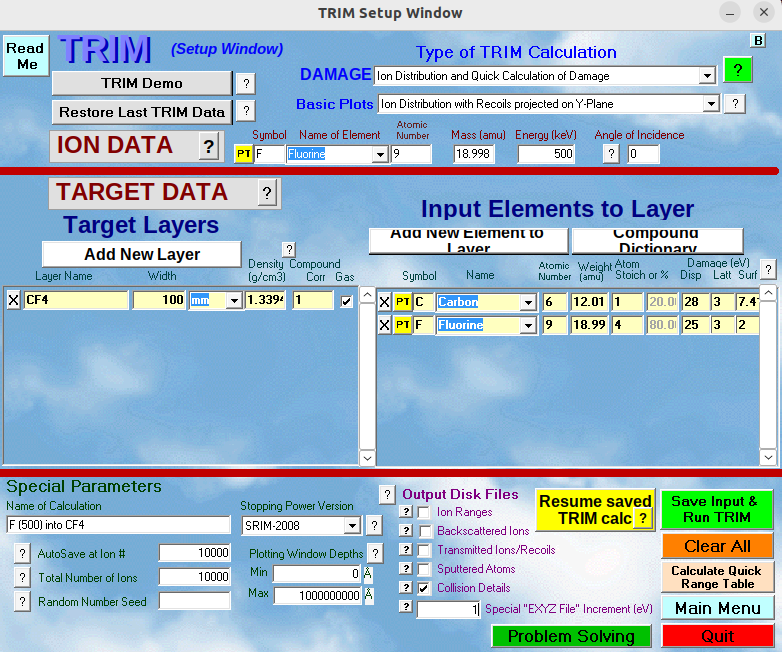Open help for Ion Ranges output
The width and height of the screenshot is (782, 652).
point(406,511)
